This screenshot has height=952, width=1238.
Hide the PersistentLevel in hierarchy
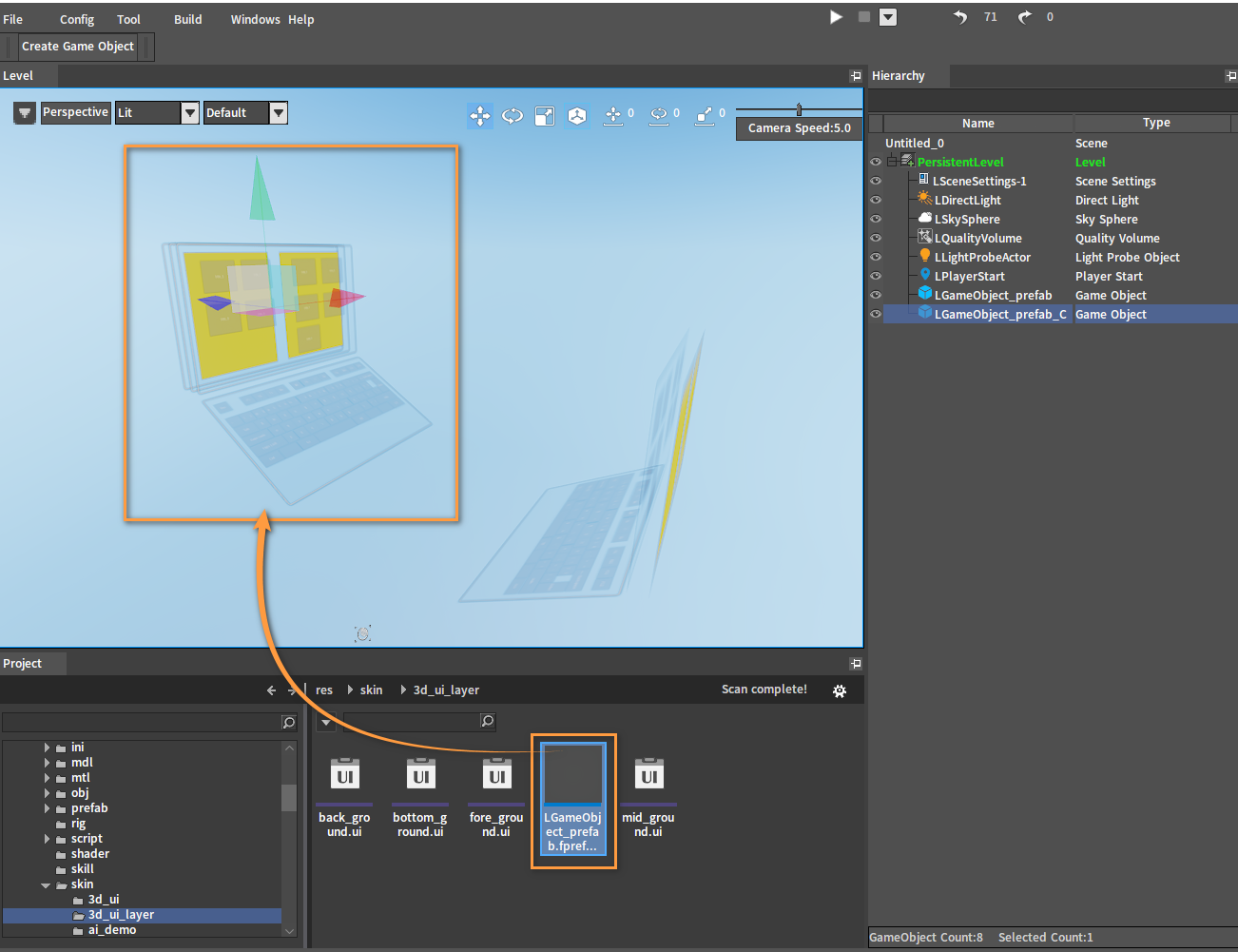pos(876,162)
